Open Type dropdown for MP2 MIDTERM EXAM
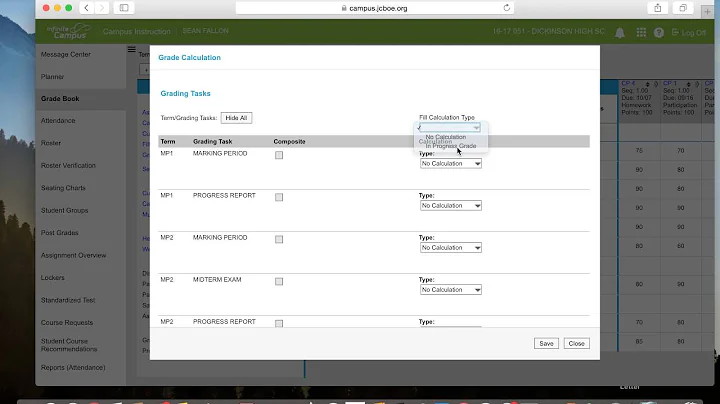Screen dimensions: 720x404 click(x=450, y=290)
